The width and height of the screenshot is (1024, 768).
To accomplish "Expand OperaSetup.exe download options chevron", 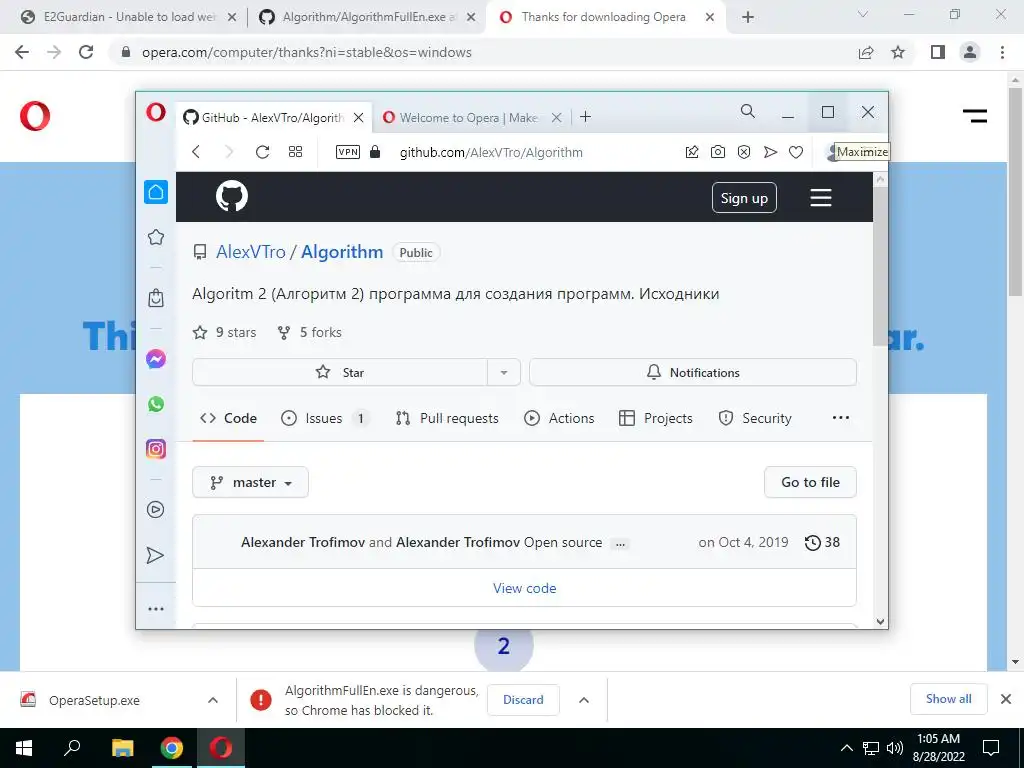I will click(213, 700).
